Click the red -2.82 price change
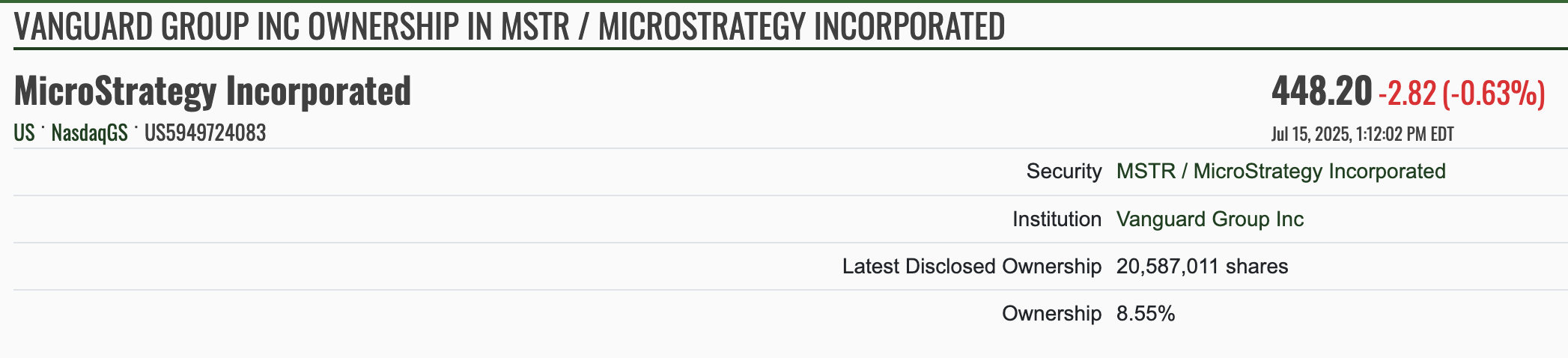1568x358 pixels. 1407,94
